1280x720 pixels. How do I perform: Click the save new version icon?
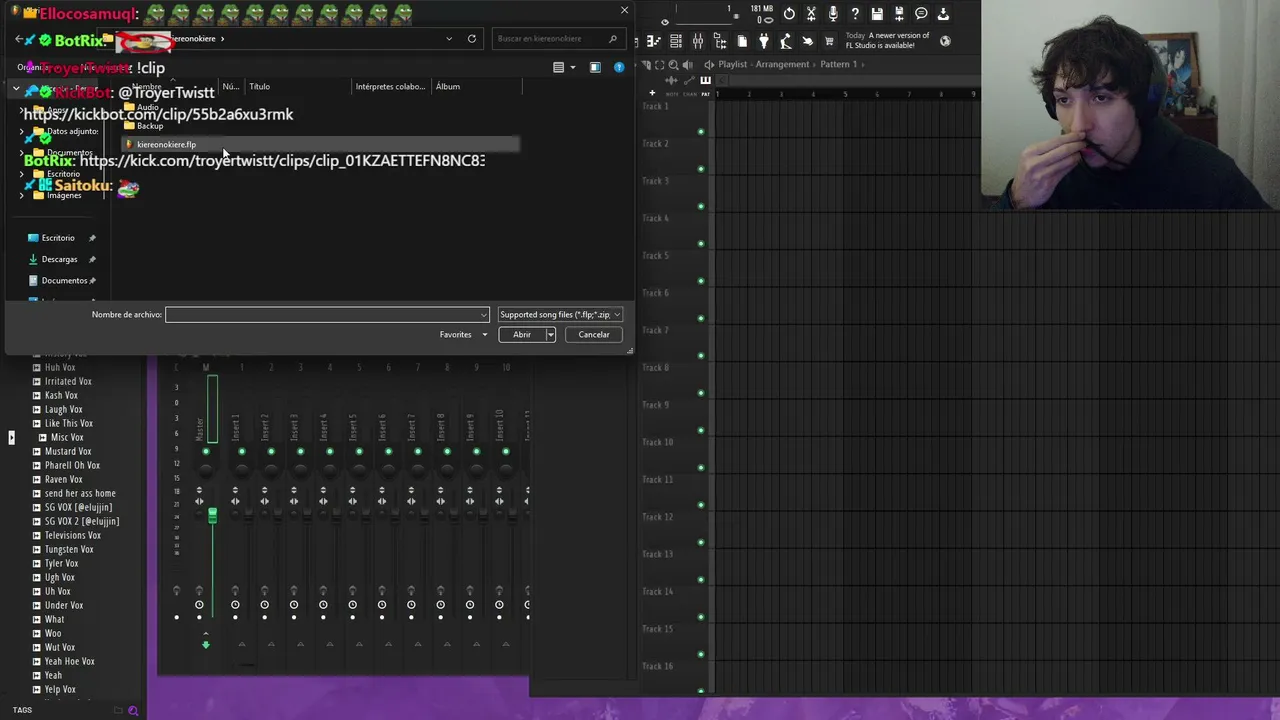tap(899, 14)
